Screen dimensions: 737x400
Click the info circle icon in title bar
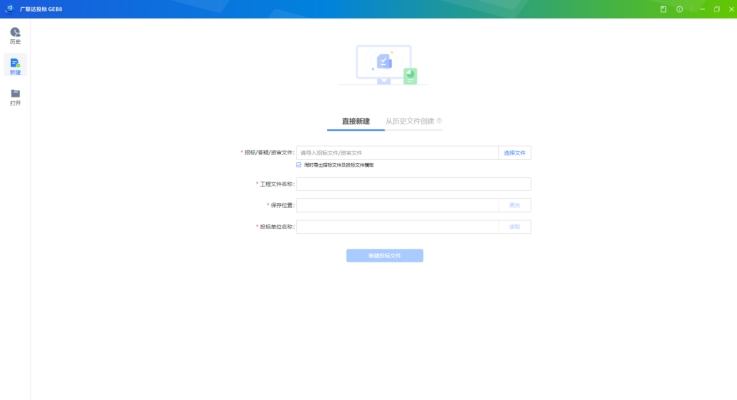tap(679, 9)
